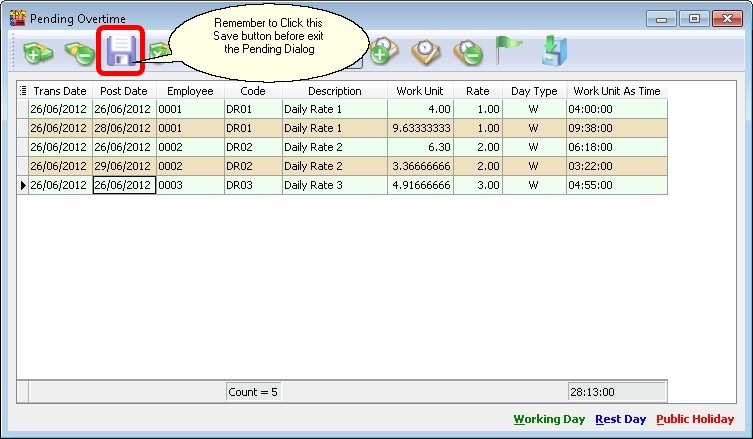Select Post Date cell showing 28/06/2012
Screen dimensions: 753x439
click(124, 129)
